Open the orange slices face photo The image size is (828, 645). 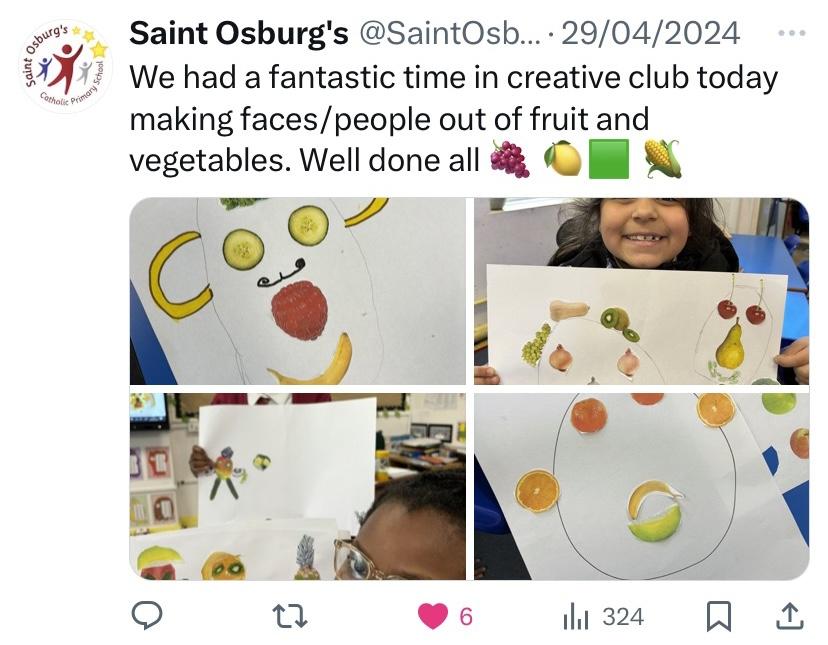[x=641, y=486]
